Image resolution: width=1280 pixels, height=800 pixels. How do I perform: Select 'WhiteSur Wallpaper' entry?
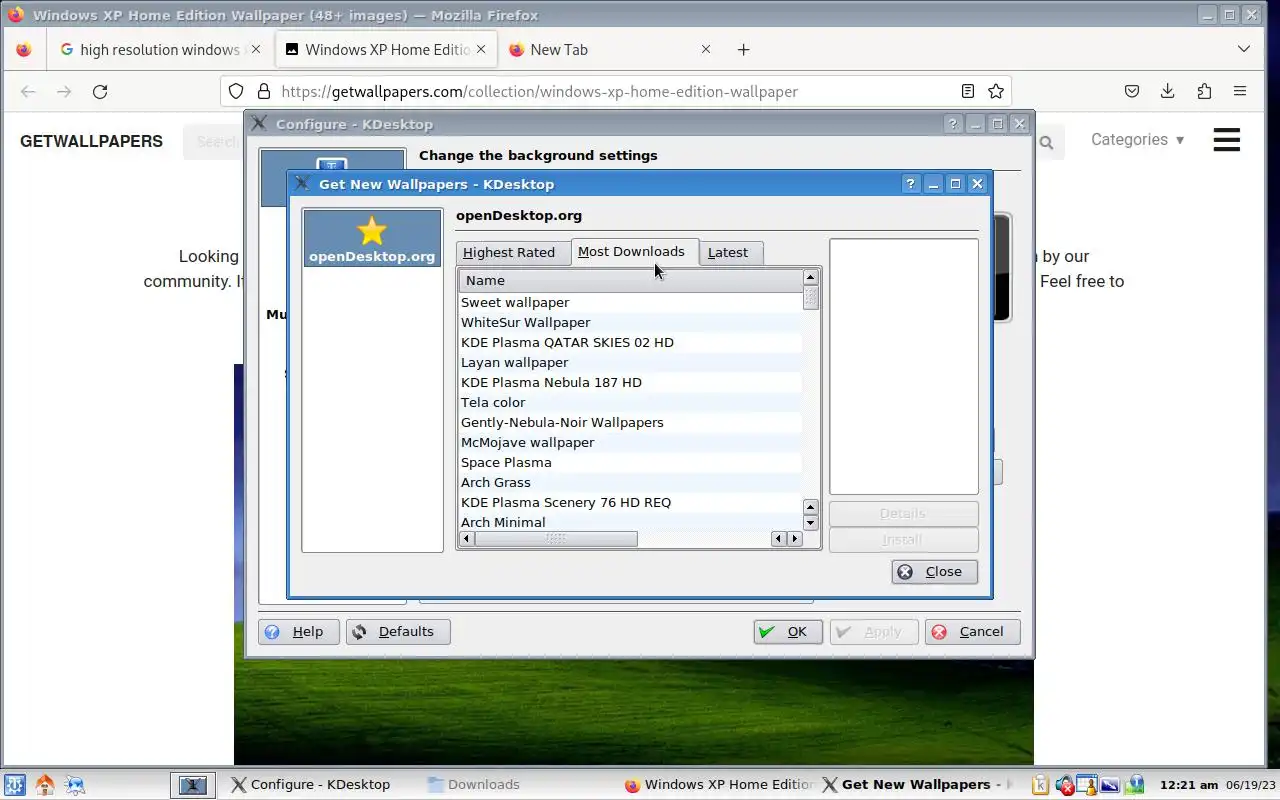pyautogui.click(x=630, y=322)
